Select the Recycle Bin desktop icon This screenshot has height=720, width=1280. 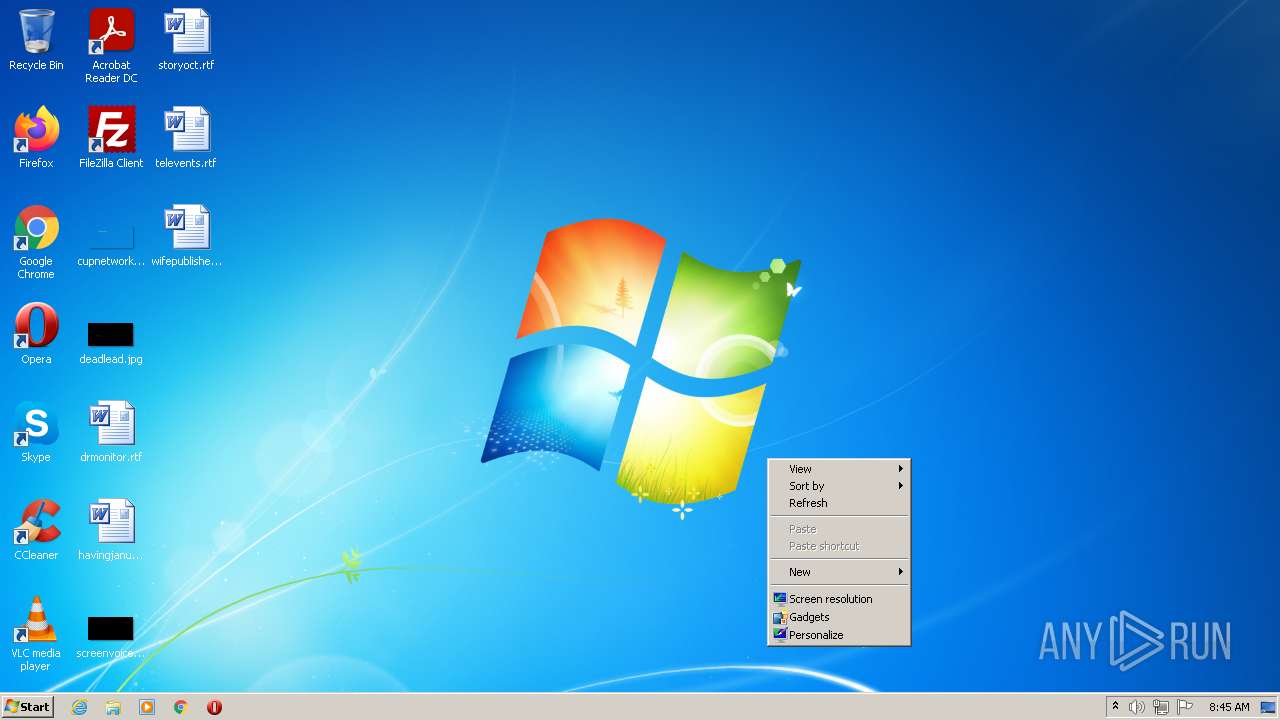point(36,40)
